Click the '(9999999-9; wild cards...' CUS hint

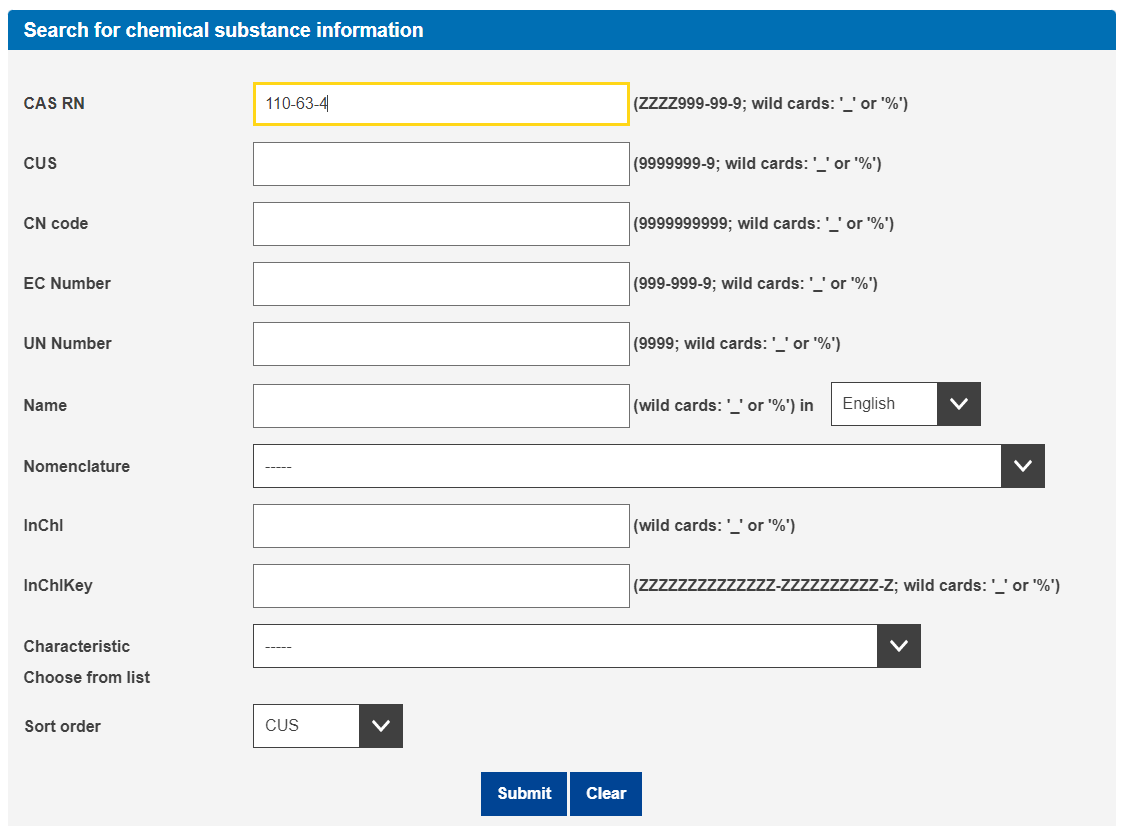757,163
